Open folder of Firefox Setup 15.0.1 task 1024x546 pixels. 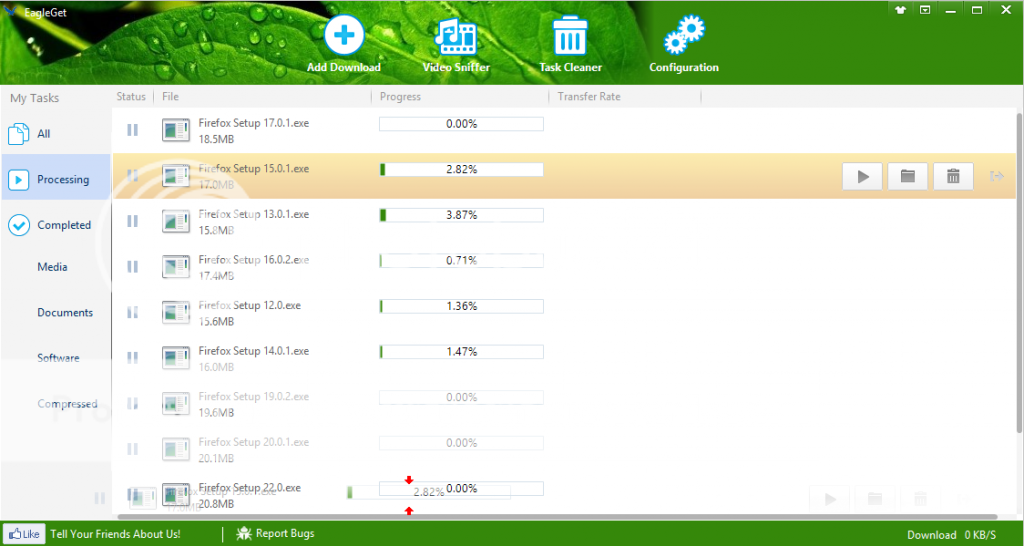[x=908, y=176]
